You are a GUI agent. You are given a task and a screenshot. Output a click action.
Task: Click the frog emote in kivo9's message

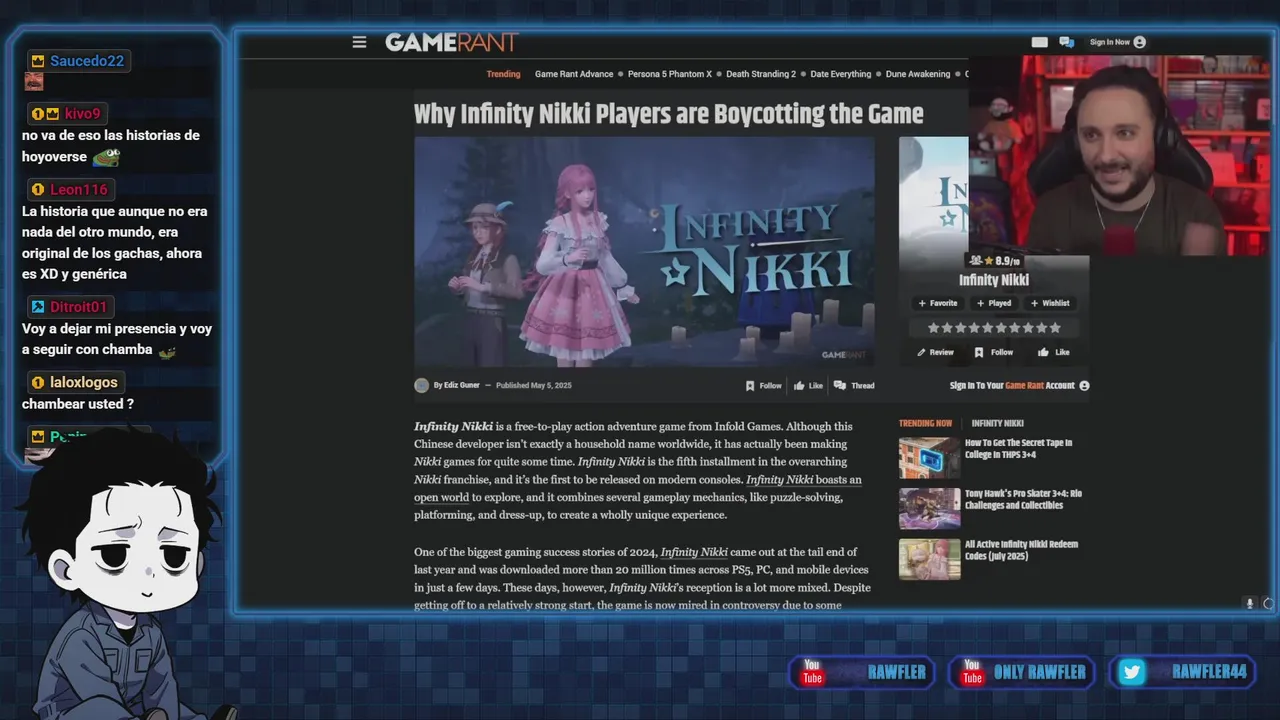tap(106, 157)
